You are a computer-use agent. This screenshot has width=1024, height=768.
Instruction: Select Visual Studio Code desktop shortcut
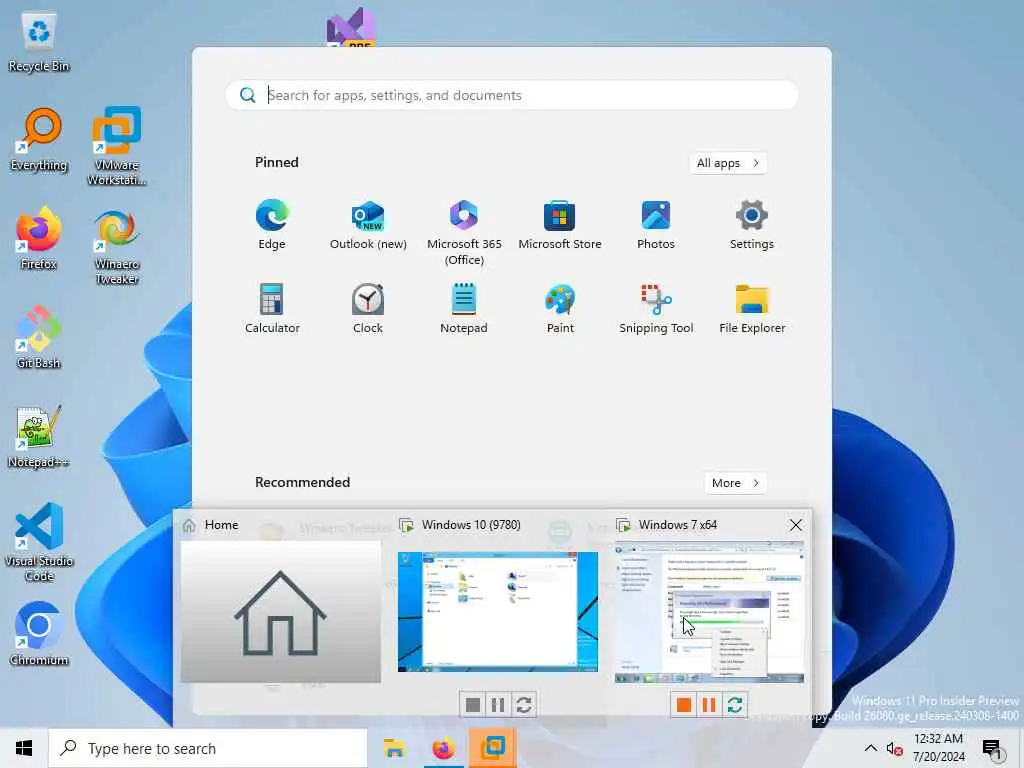(39, 542)
